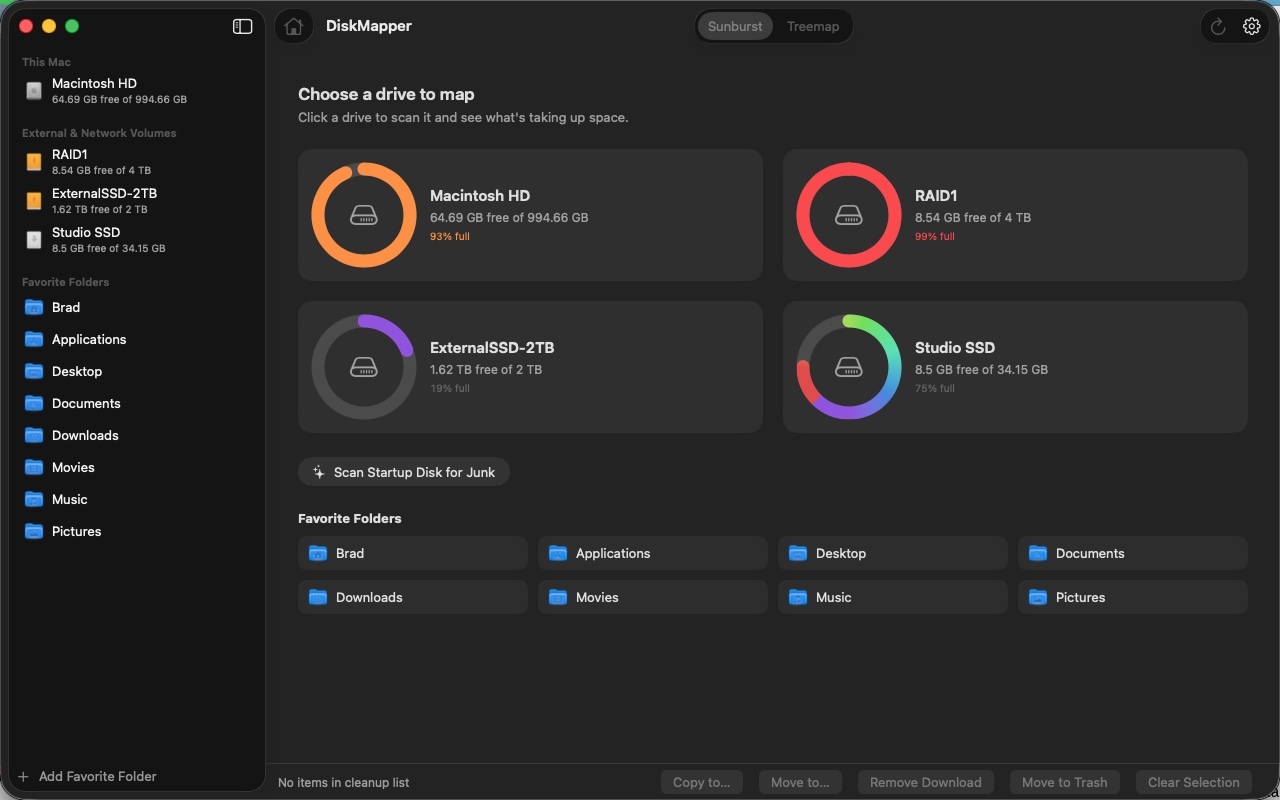Click Copy to... button
The image size is (1280, 800).
pyautogui.click(x=701, y=782)
